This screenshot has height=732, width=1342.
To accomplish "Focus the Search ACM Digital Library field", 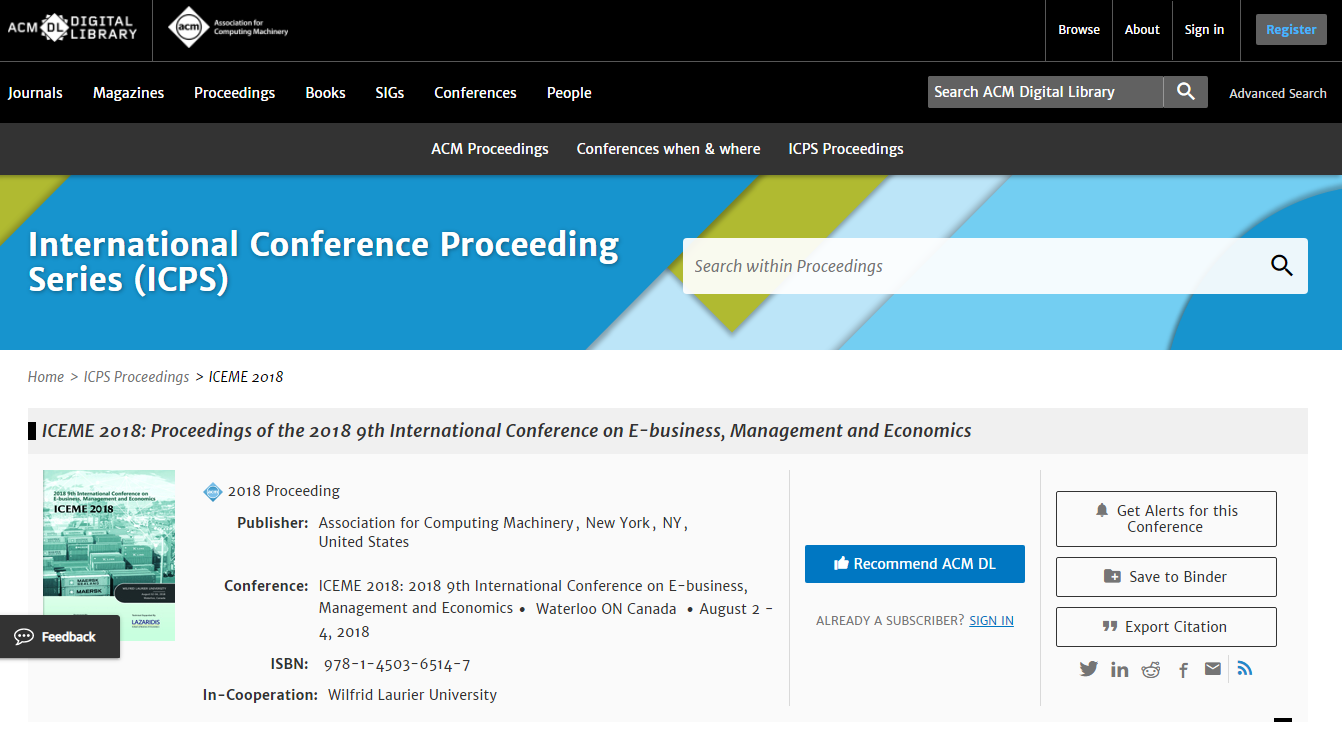I will click(x=1045, y=92).
